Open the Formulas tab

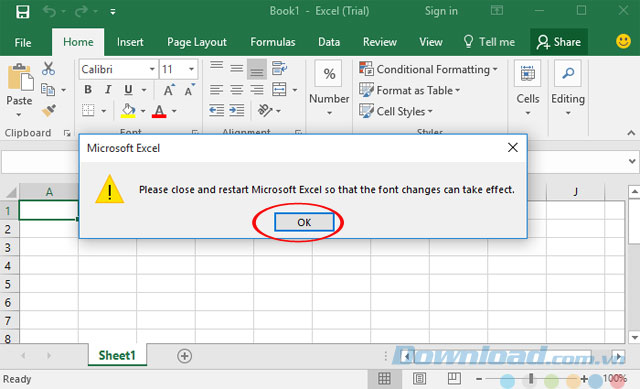(x=273, y=42)
